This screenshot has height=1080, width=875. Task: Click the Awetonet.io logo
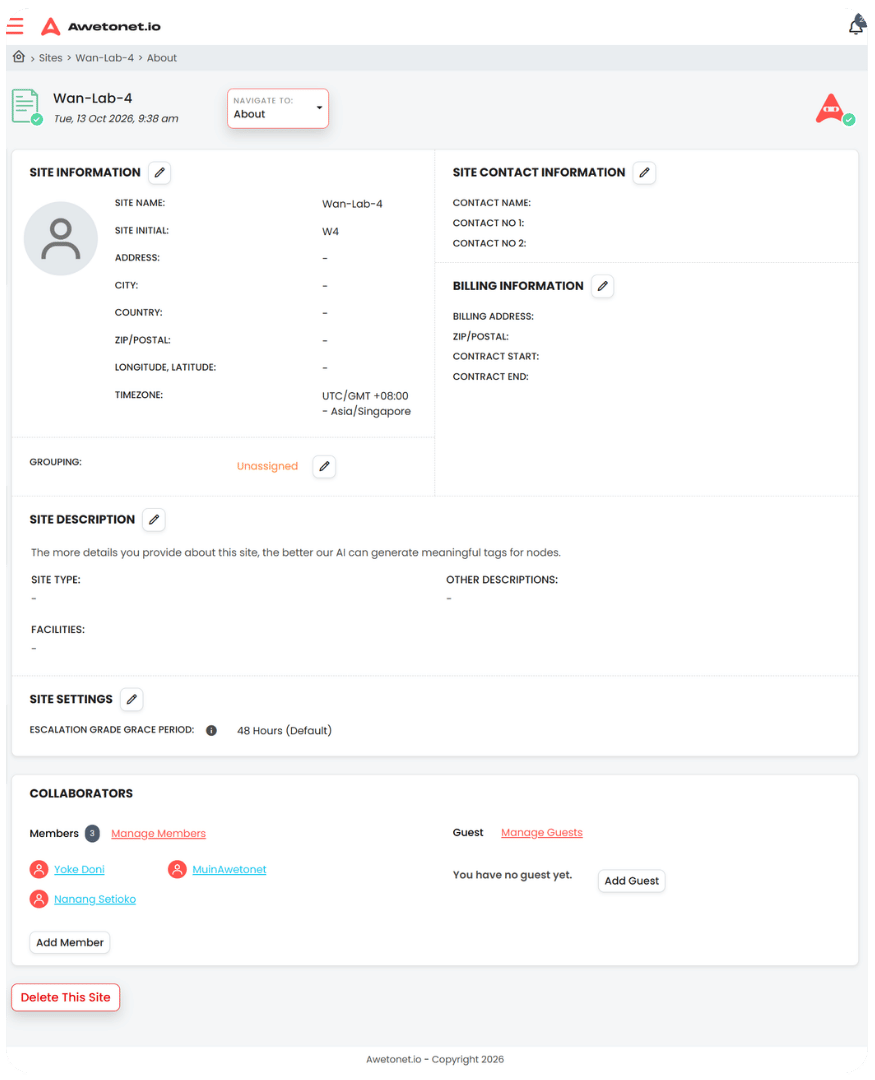[x=101, y=26]
